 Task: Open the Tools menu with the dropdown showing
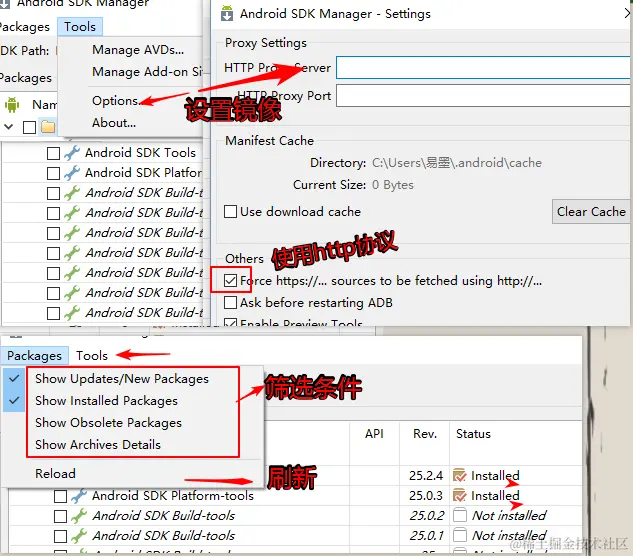pos(80,27)
